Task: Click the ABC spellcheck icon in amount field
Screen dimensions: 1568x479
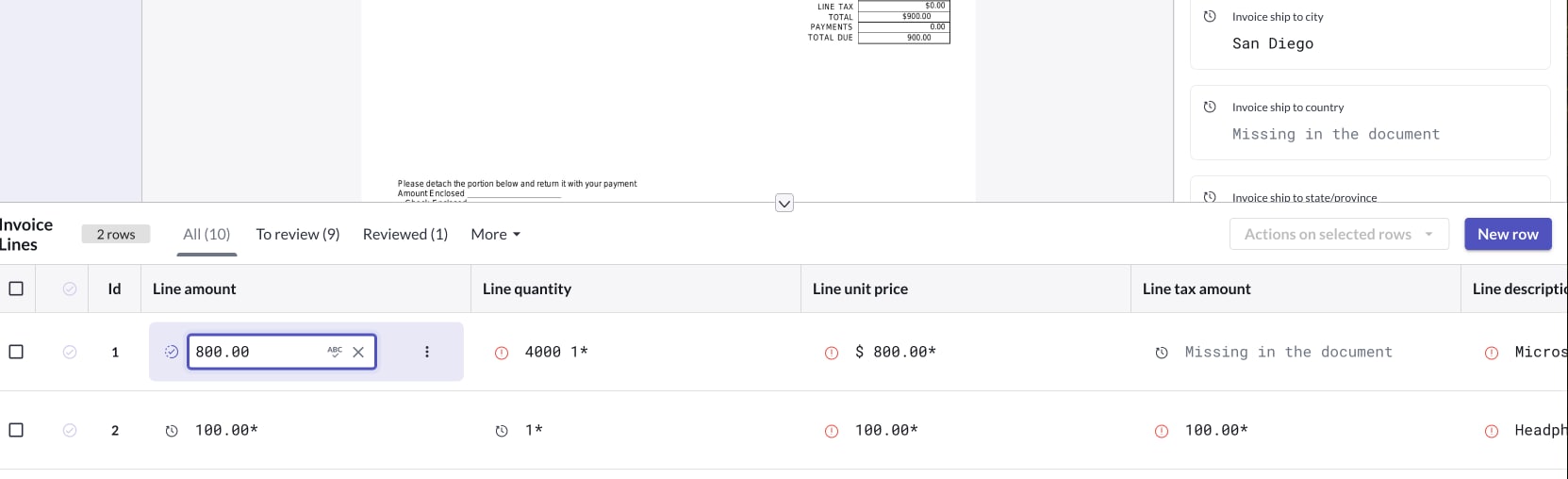Action: click(x=335, y=352)
